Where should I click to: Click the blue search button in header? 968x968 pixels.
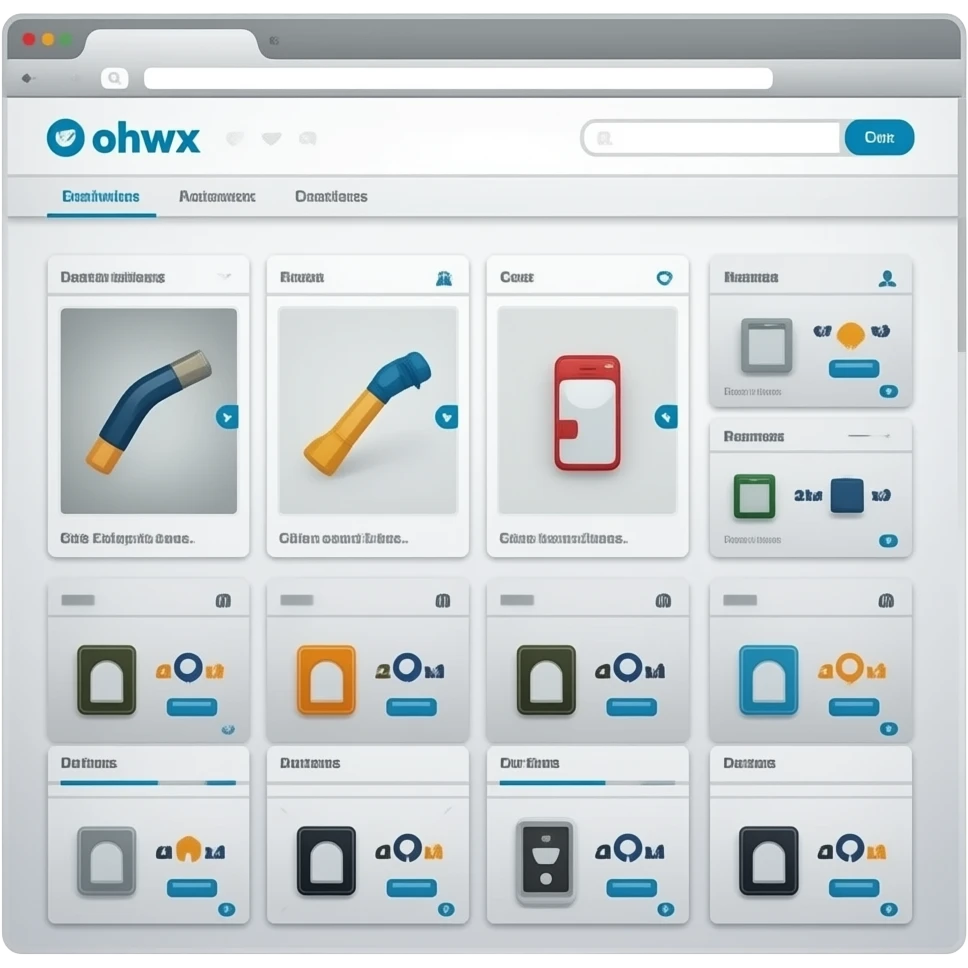point(879,138)
